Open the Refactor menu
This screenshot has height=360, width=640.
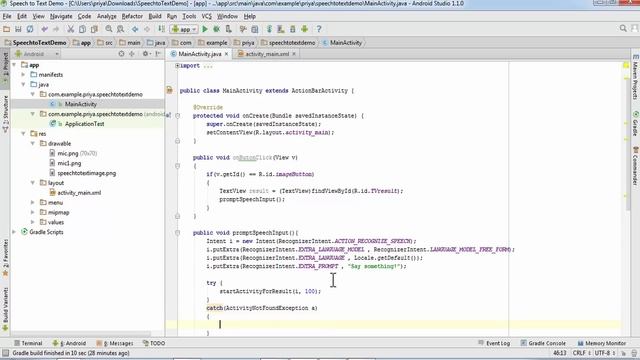[132, 16]
